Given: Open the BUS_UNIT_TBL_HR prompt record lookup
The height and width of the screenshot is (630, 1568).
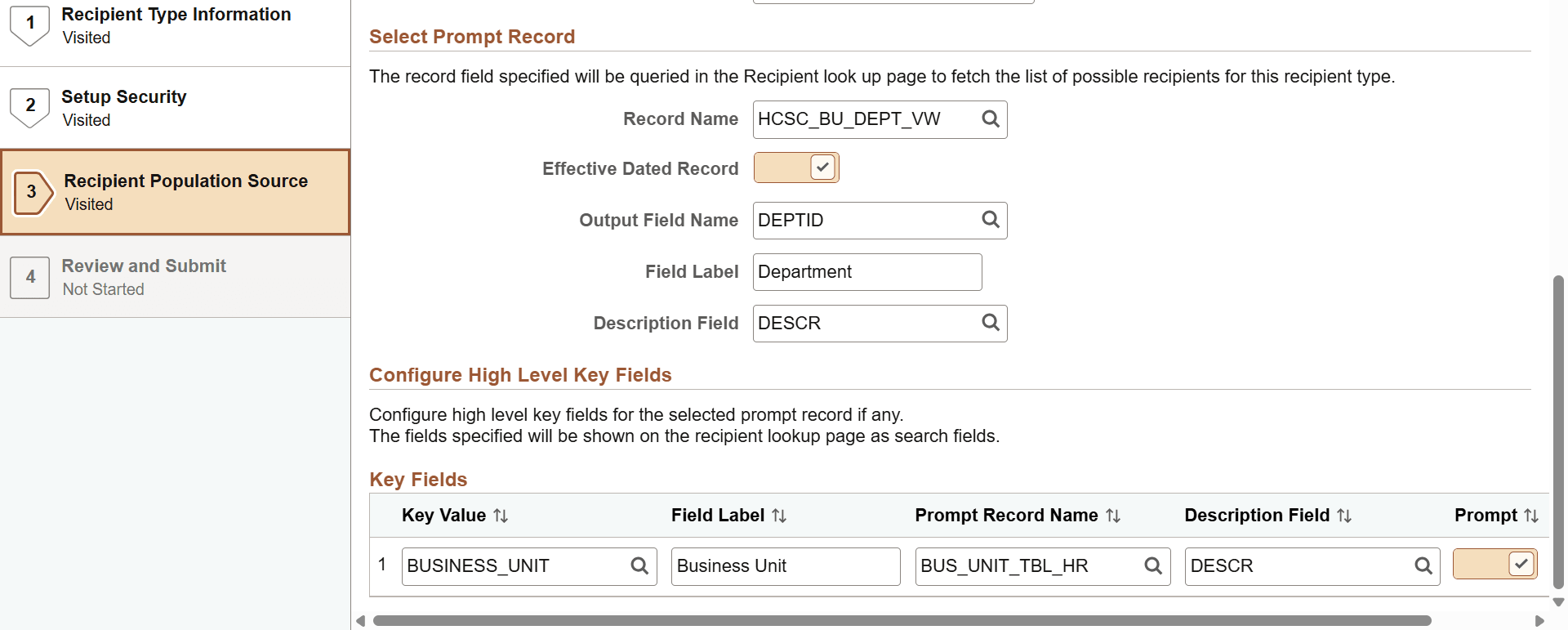Looking at the screenshot, I should point(1154,565).
